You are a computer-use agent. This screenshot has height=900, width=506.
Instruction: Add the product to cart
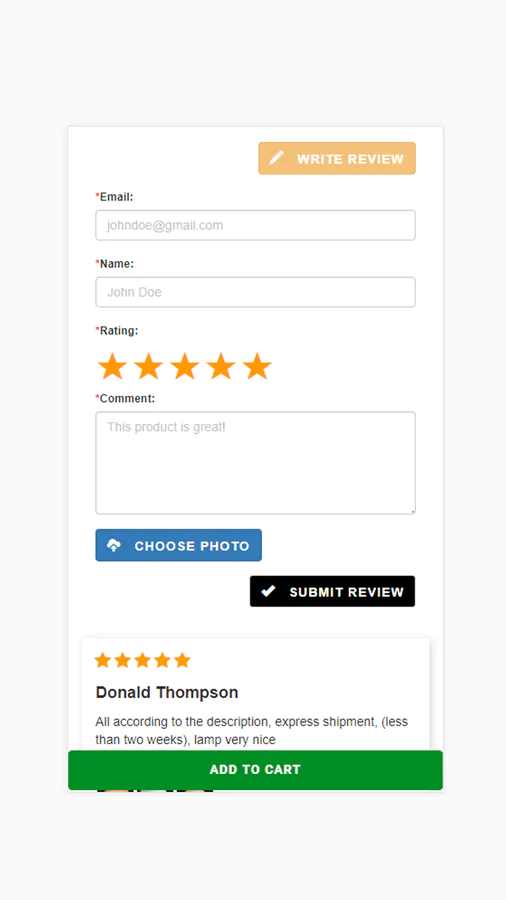tap(255, 770)
